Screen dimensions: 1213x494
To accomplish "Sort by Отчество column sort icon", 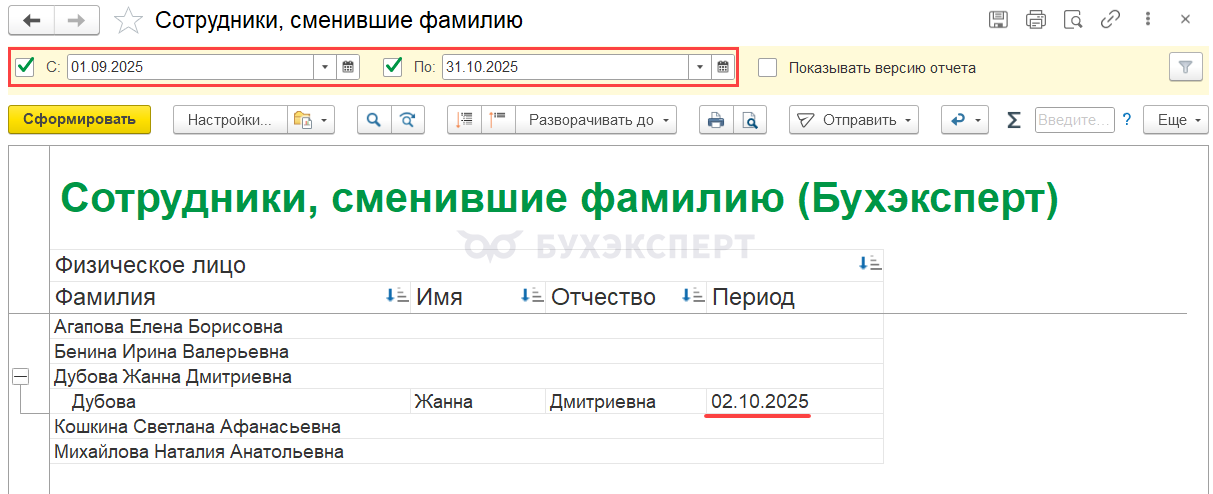I will click(x=691, y=296).
